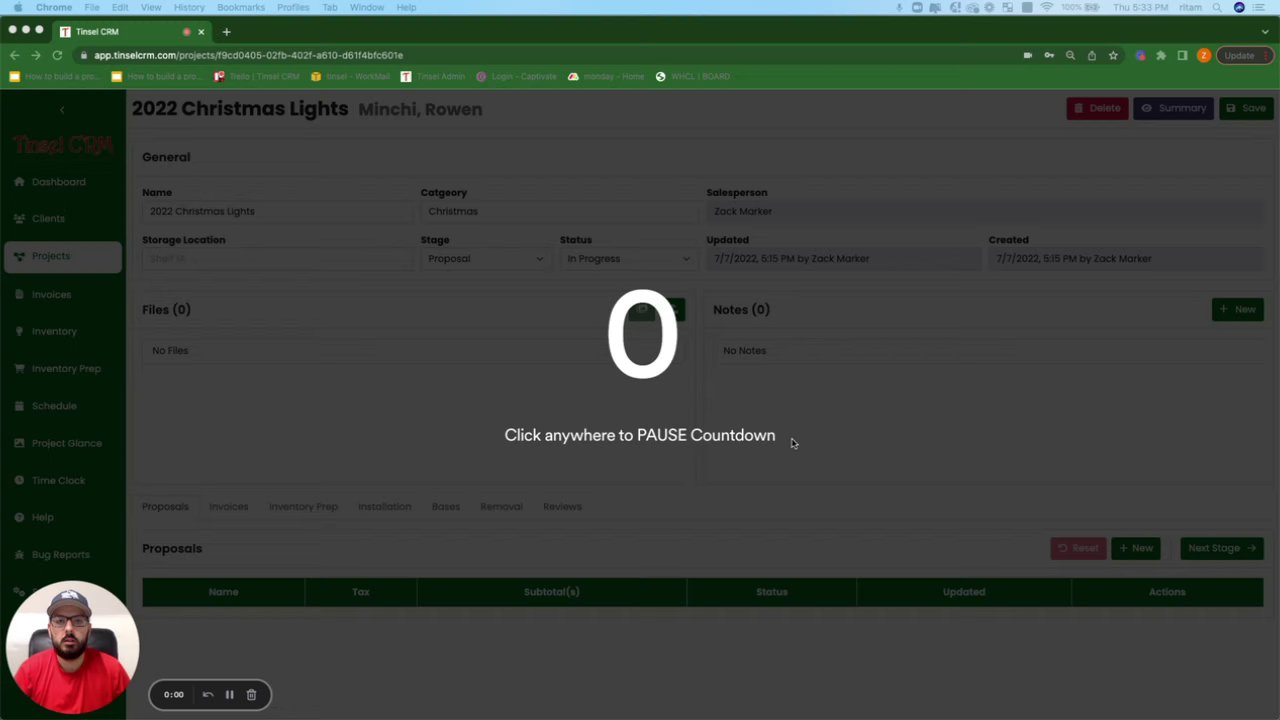Open the Chrome extensions puzzle icon
This screenshot has height=720, width=1280.
[1161, 55]
